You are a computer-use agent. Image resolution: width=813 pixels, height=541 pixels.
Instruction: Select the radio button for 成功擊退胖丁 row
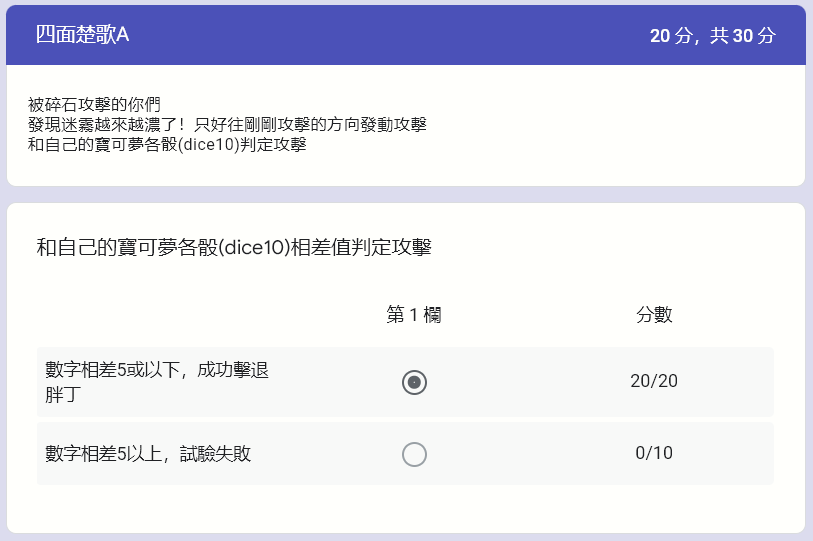pos(414,383)
